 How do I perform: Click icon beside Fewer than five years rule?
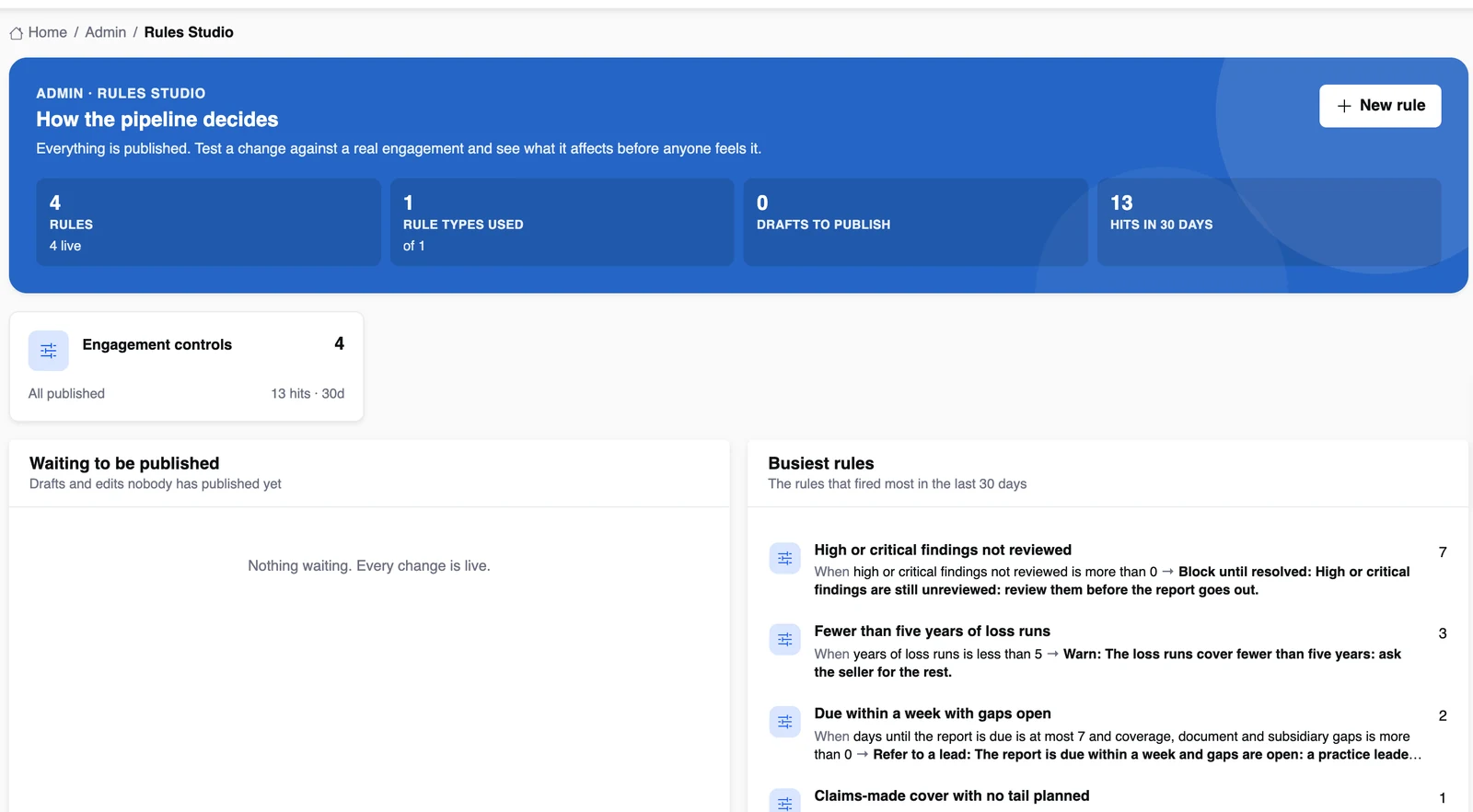pos(784,639)
